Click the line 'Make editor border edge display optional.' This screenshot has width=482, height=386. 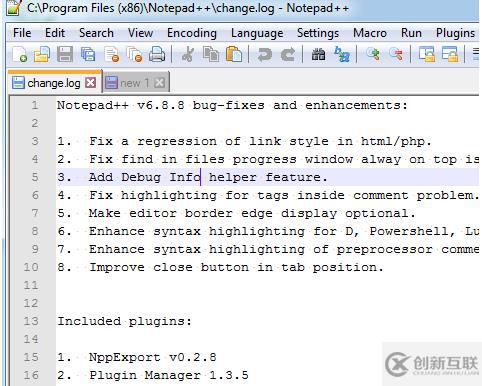coord(236,213)
